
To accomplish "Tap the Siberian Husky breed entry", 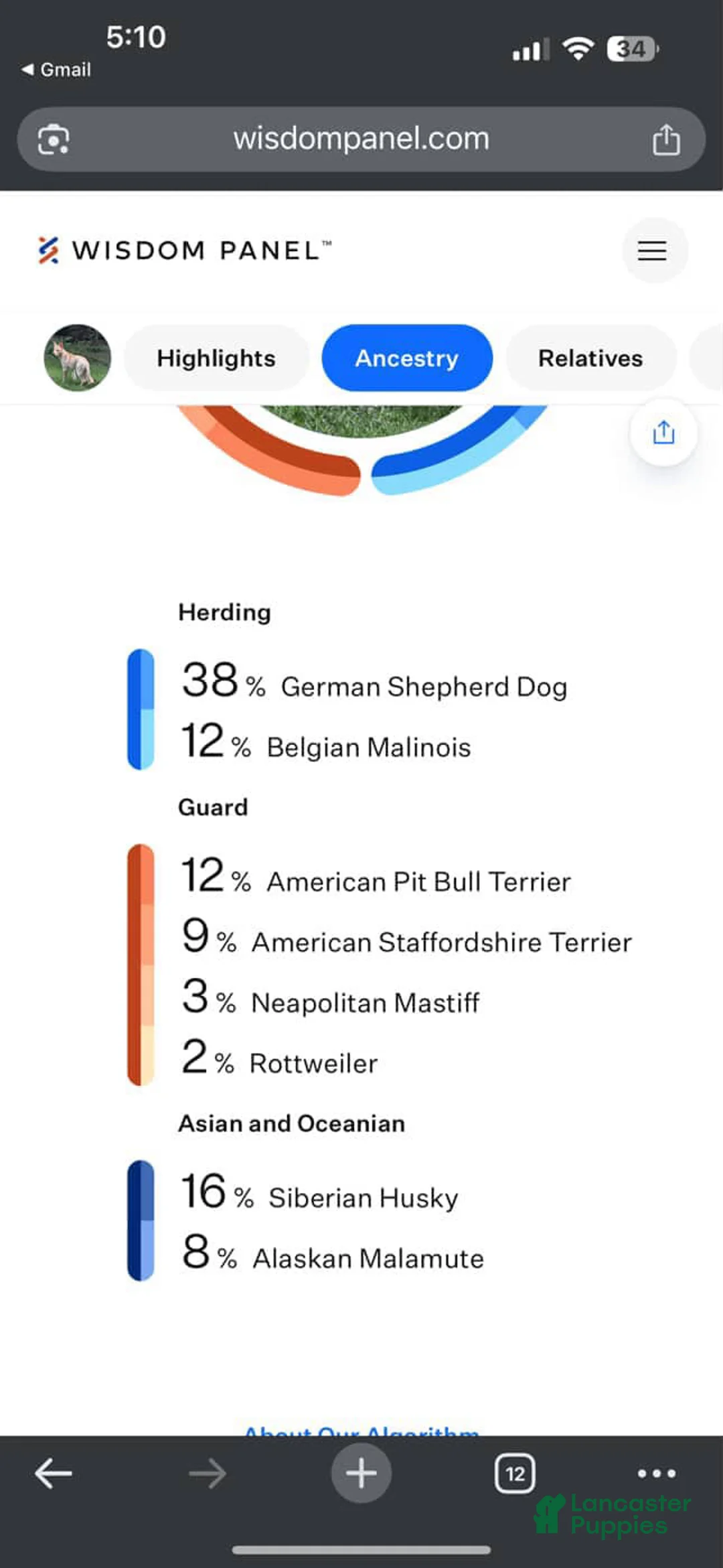I will click(x=321, y=1196).
